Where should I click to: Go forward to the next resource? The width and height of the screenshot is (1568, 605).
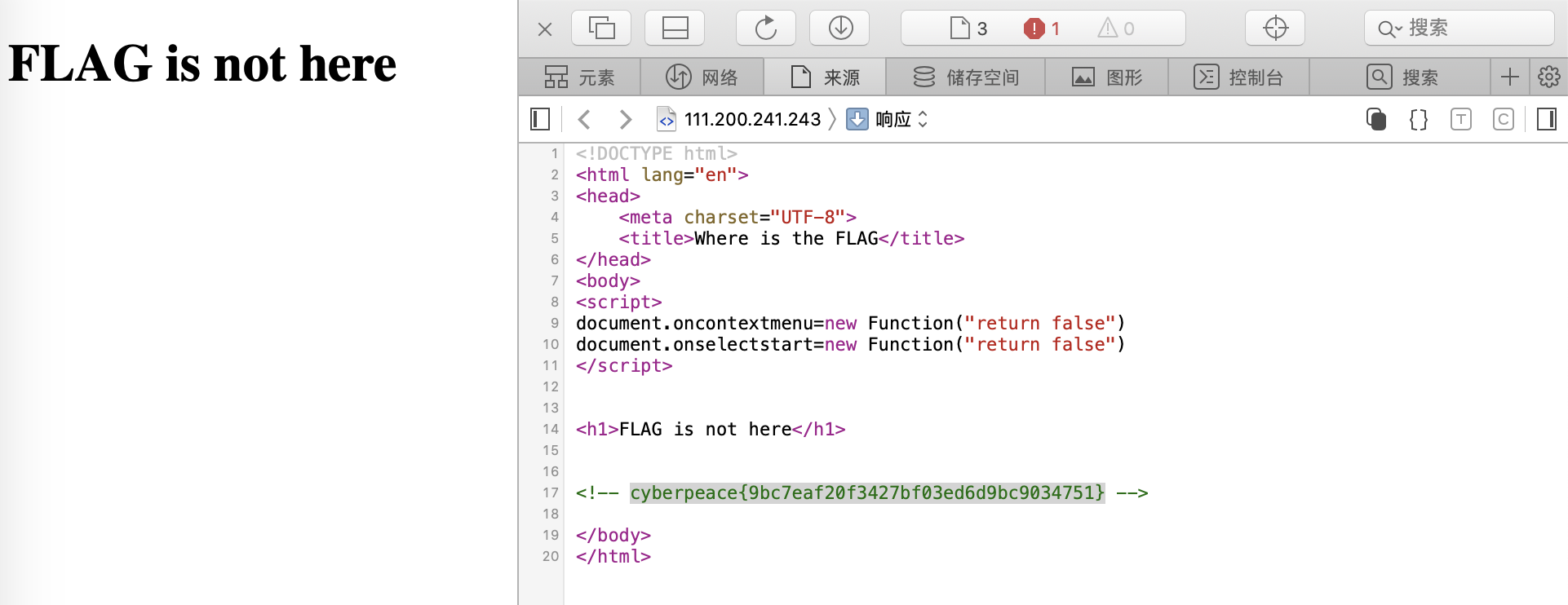(x=625, y=120)
